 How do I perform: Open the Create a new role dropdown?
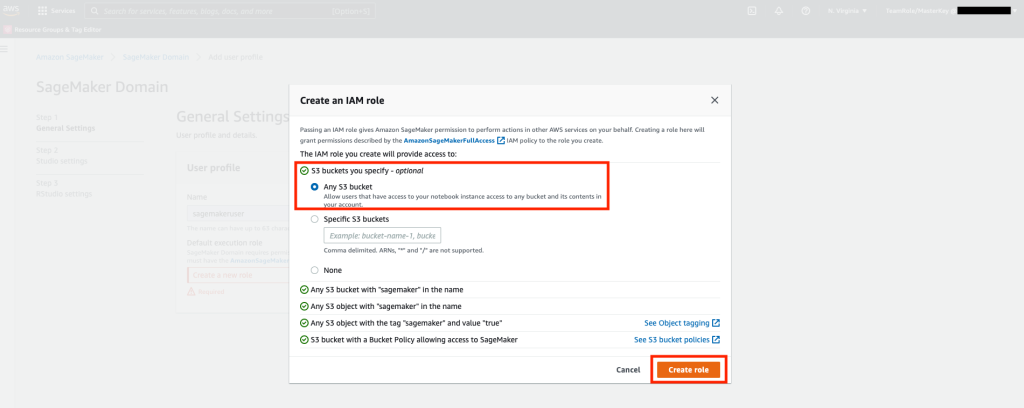238,275
